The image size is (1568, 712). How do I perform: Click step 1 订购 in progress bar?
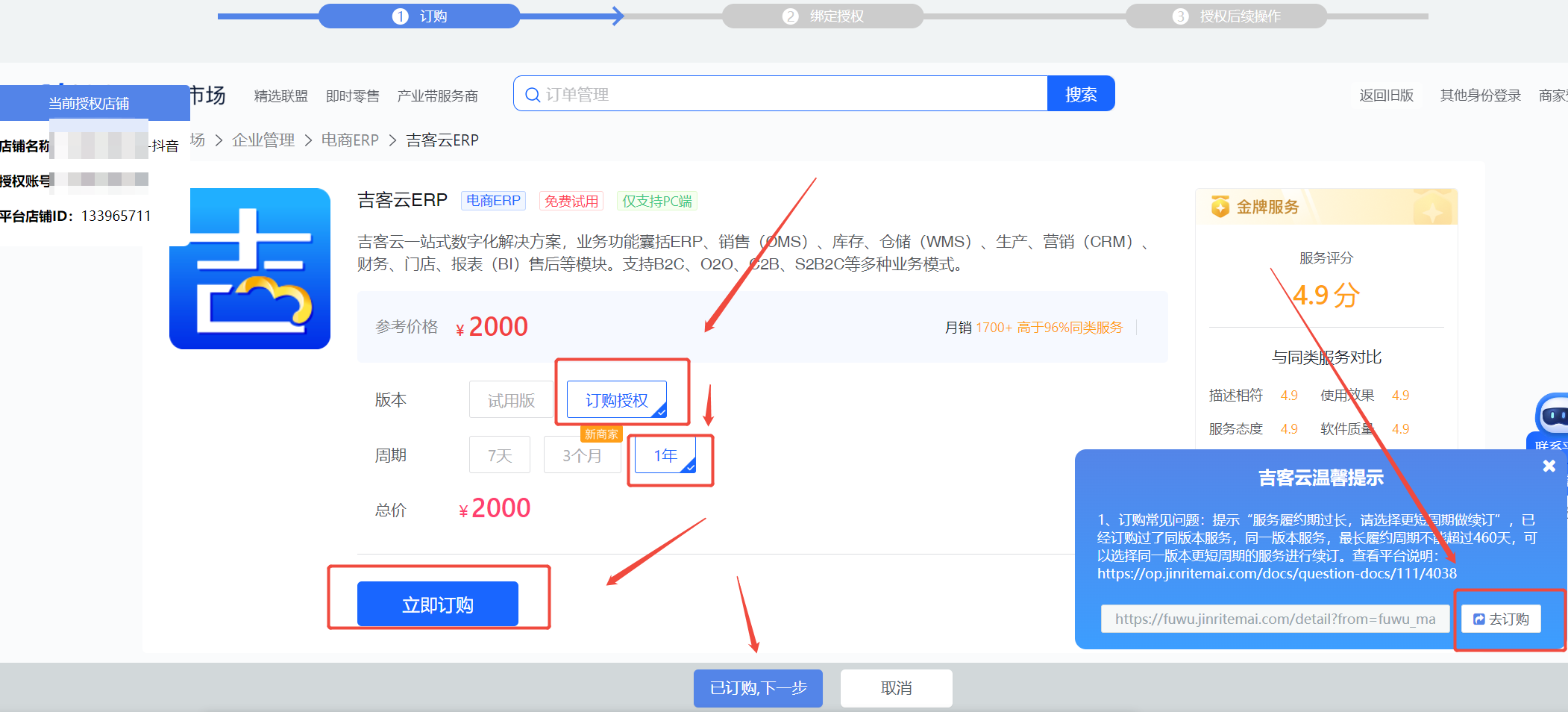(x=419, y=16)
